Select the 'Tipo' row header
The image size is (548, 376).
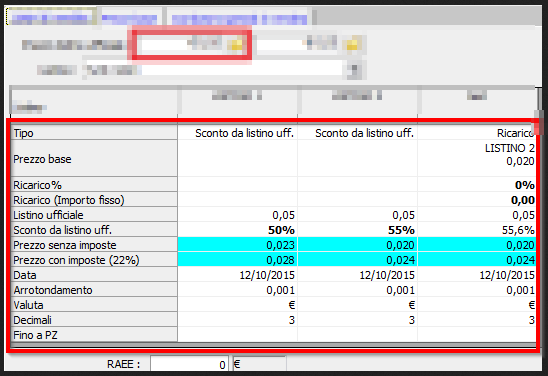coord(94,133)
